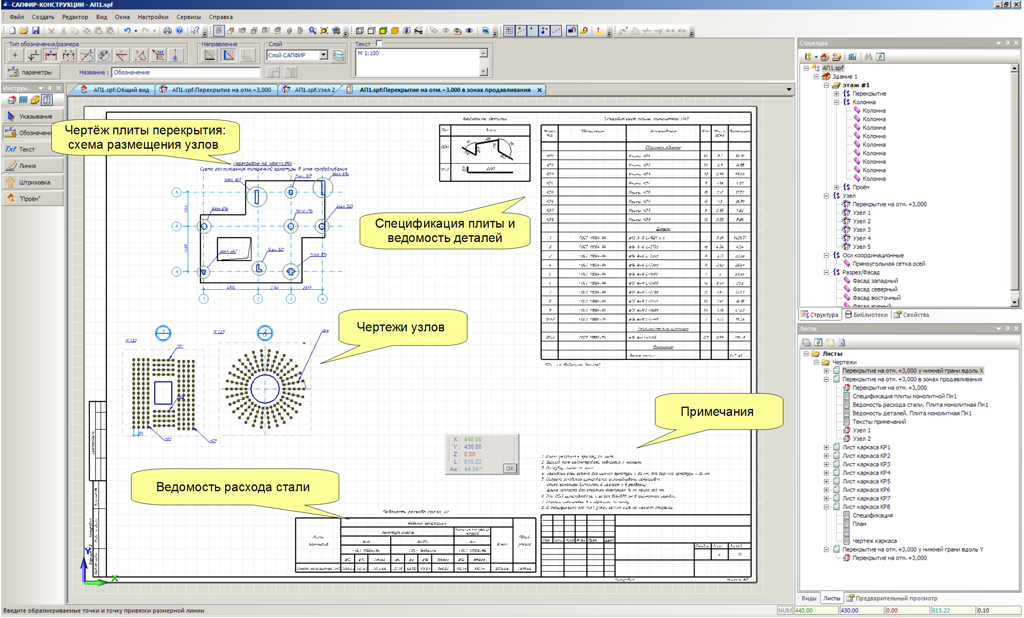Collapse the Чертежи folder in Листы panel
This screenshot has height=618, width=1024.
[817, 363]
